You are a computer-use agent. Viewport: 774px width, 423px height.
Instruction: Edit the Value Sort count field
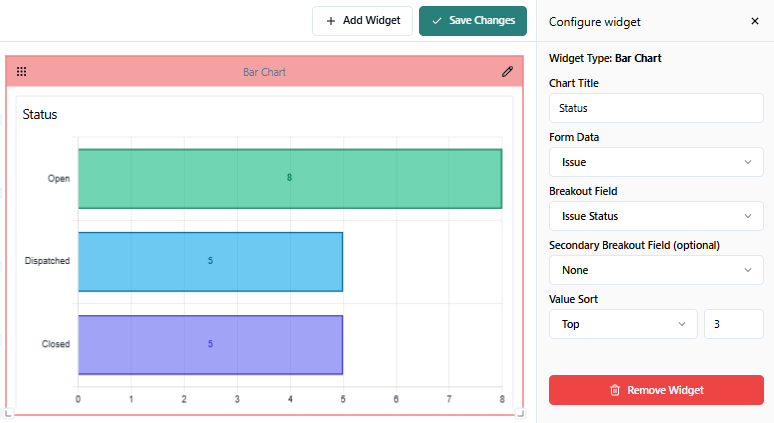[x=733, y=324]
